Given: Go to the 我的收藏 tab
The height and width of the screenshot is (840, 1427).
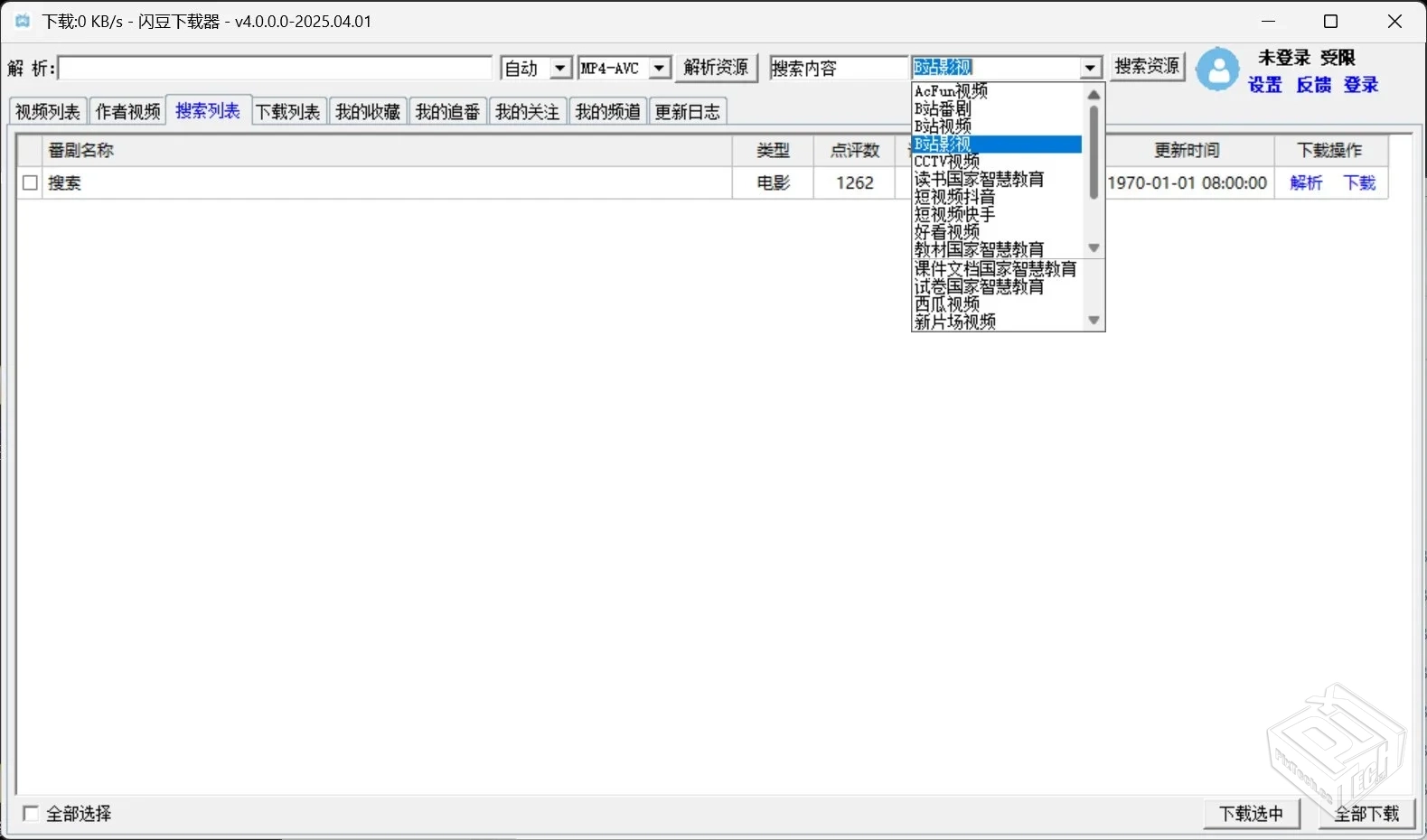Looking at the screenshot, I should (x=368, y=111).
